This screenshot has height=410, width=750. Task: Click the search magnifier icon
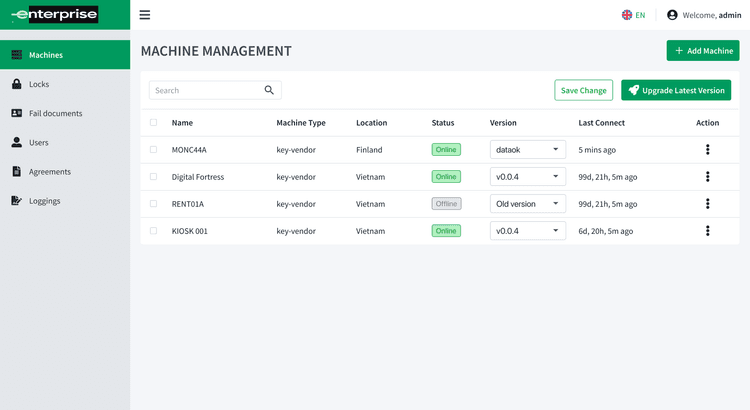point(269,90)
